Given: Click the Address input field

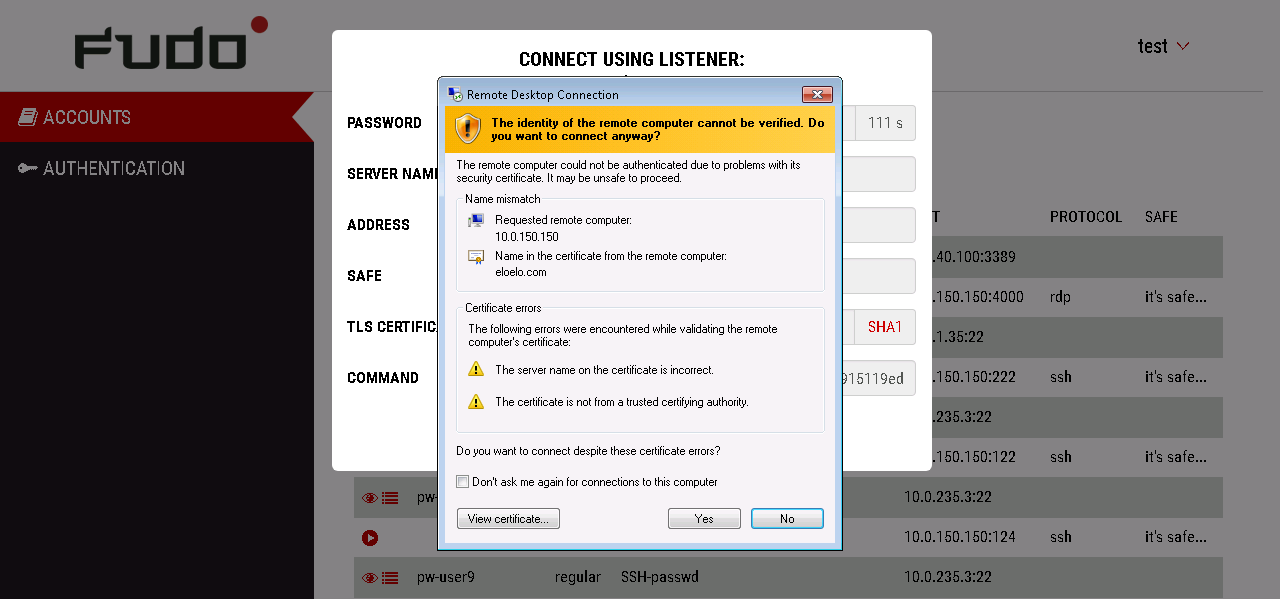Looking at the screenshot, I should [878, 225].
